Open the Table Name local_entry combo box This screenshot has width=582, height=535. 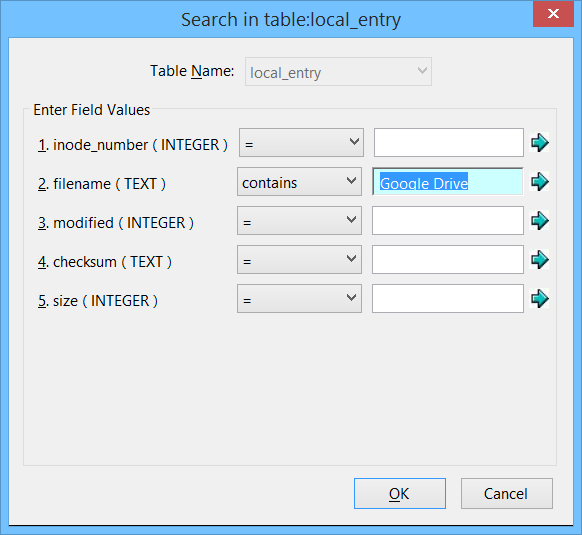coord(338,72)
